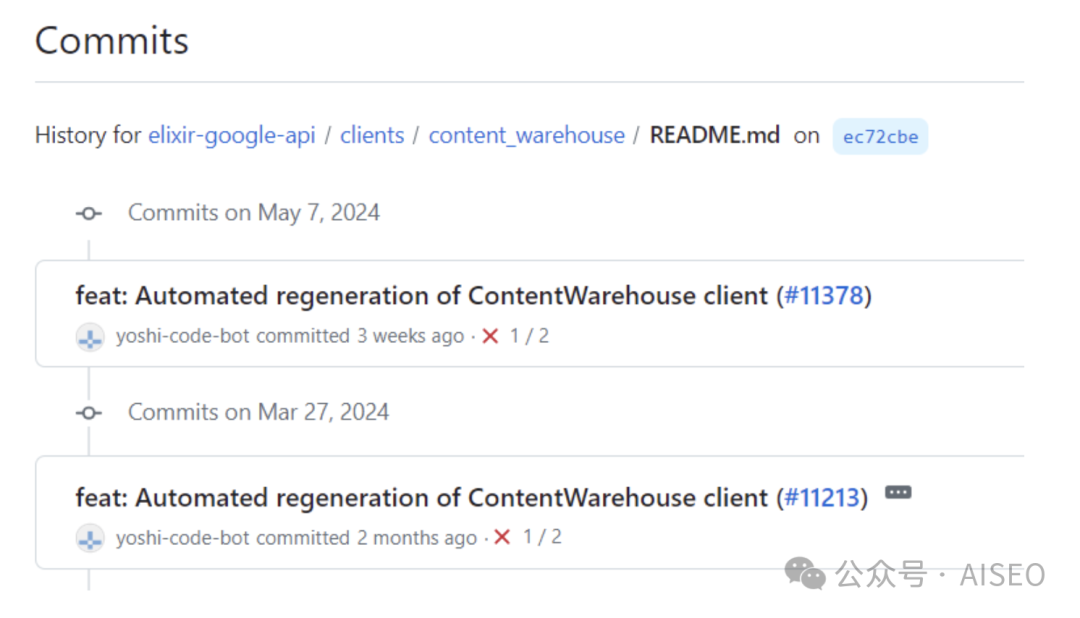Expand the commit description ellipsis for #11213
1080x618 pixels.
898,493
